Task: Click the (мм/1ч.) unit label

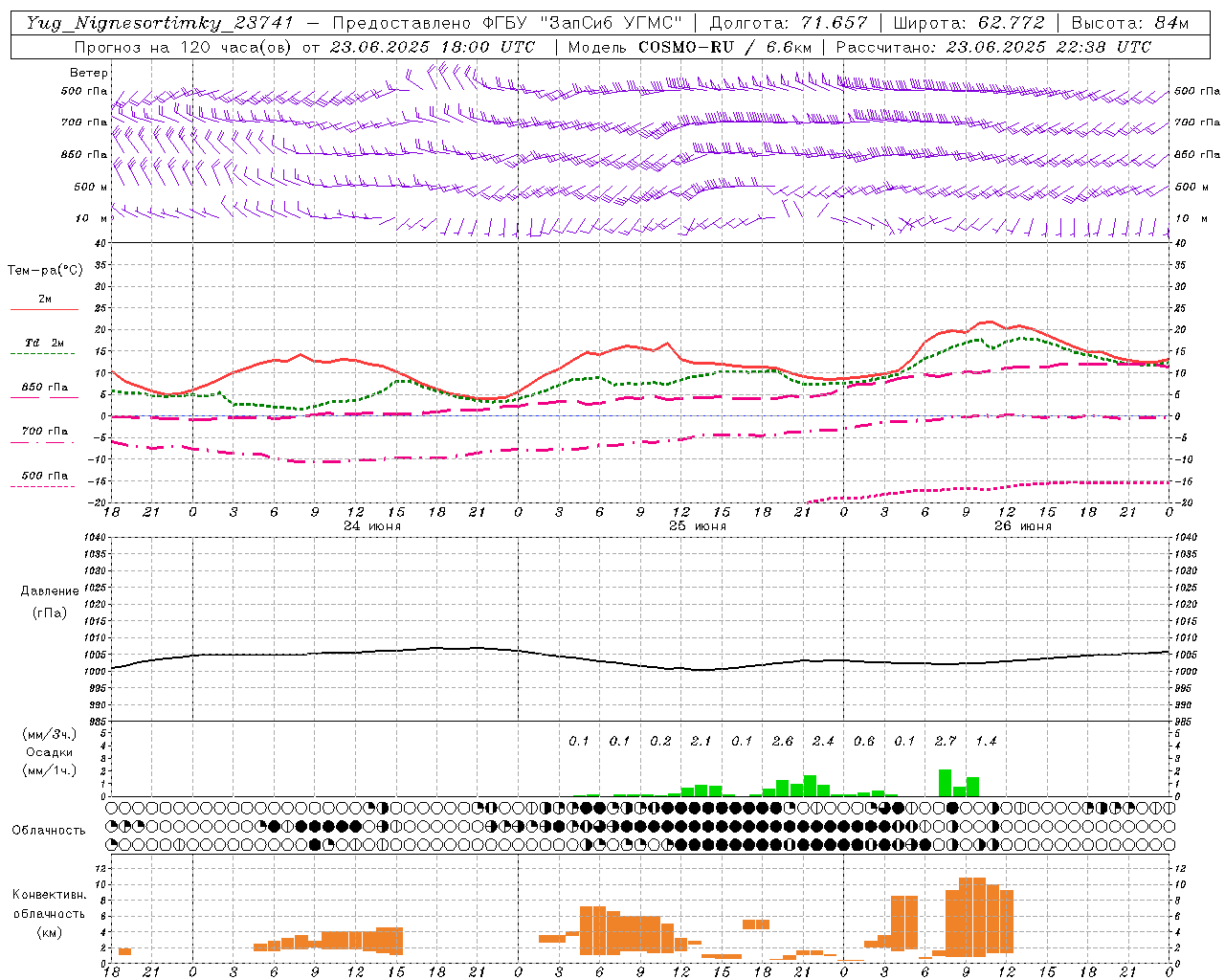Action: pyautogui.click(x=50, y=770)
